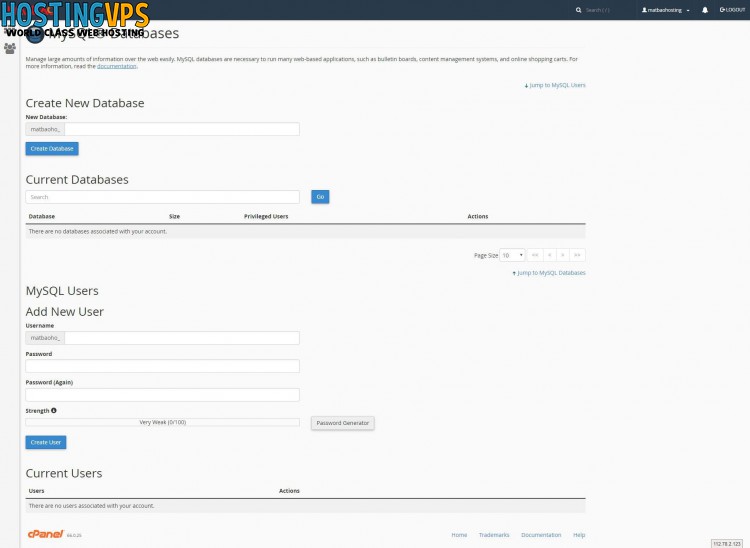
Task: Go to previous page button
Action: pos(550,255)
